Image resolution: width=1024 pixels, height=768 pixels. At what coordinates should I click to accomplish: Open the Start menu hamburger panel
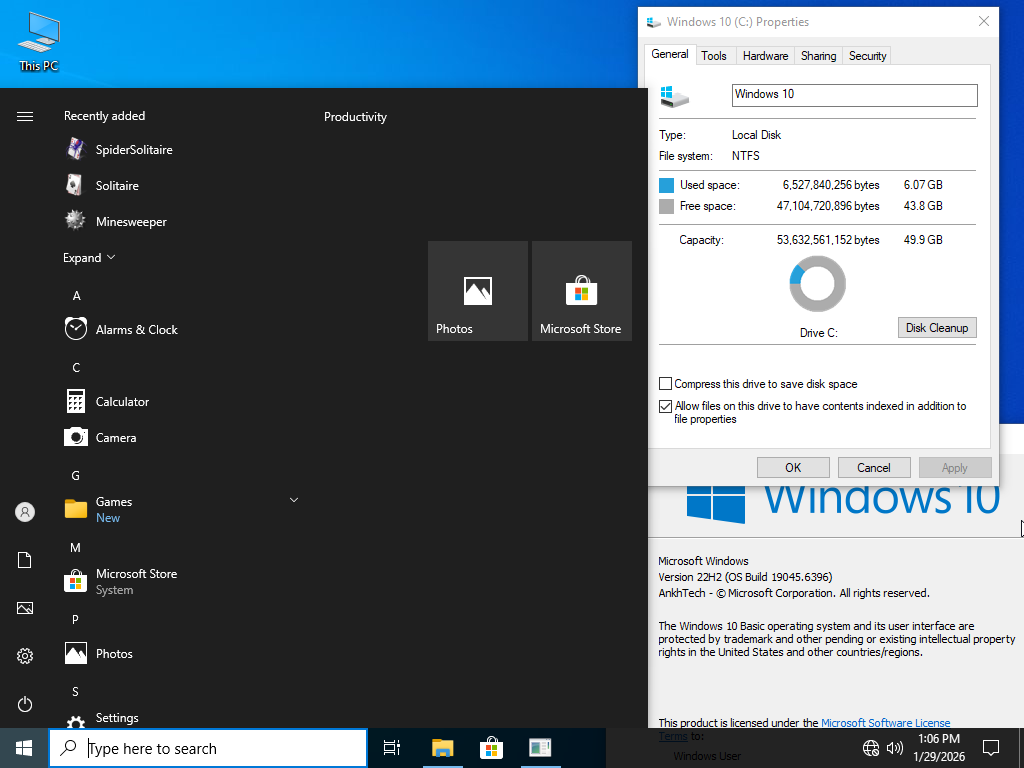coord(24,114)
